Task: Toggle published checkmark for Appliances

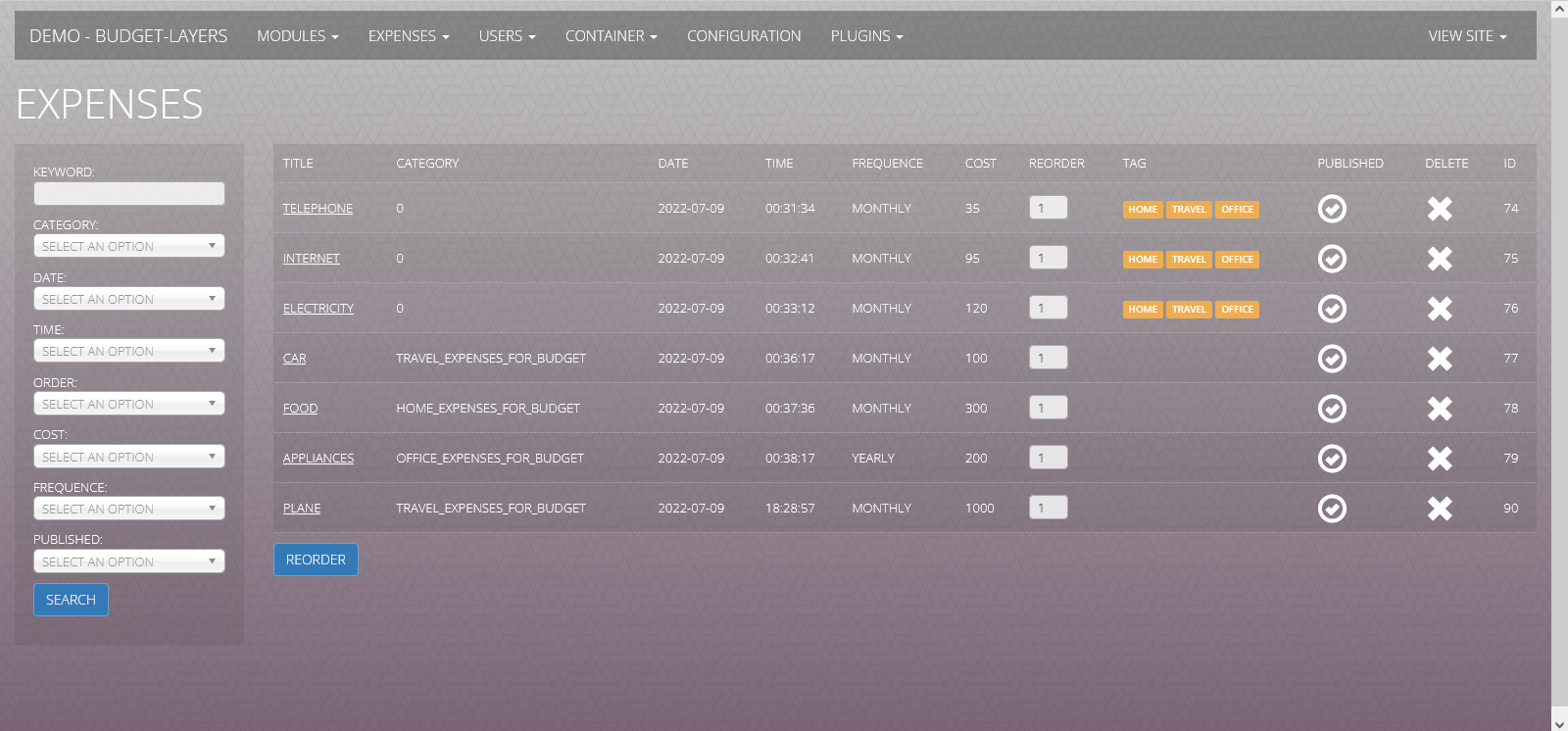Action: point(1332,459)
